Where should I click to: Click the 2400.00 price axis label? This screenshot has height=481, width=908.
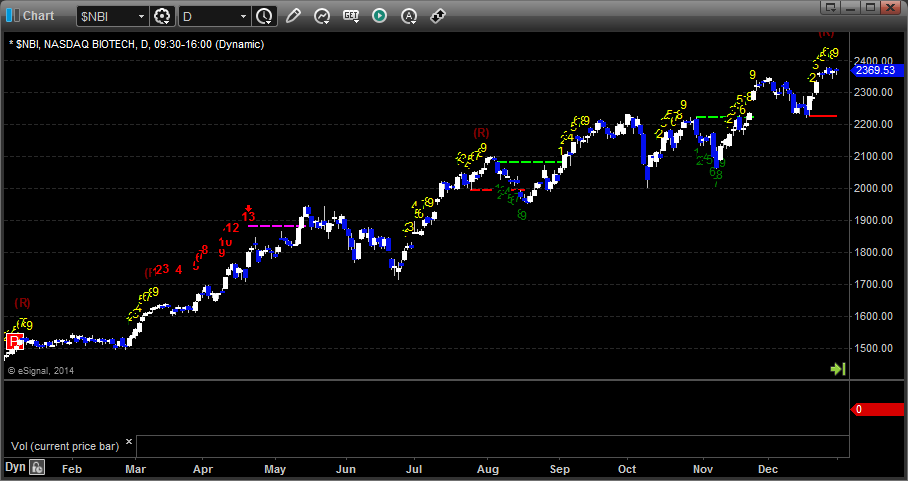point(873,61)
